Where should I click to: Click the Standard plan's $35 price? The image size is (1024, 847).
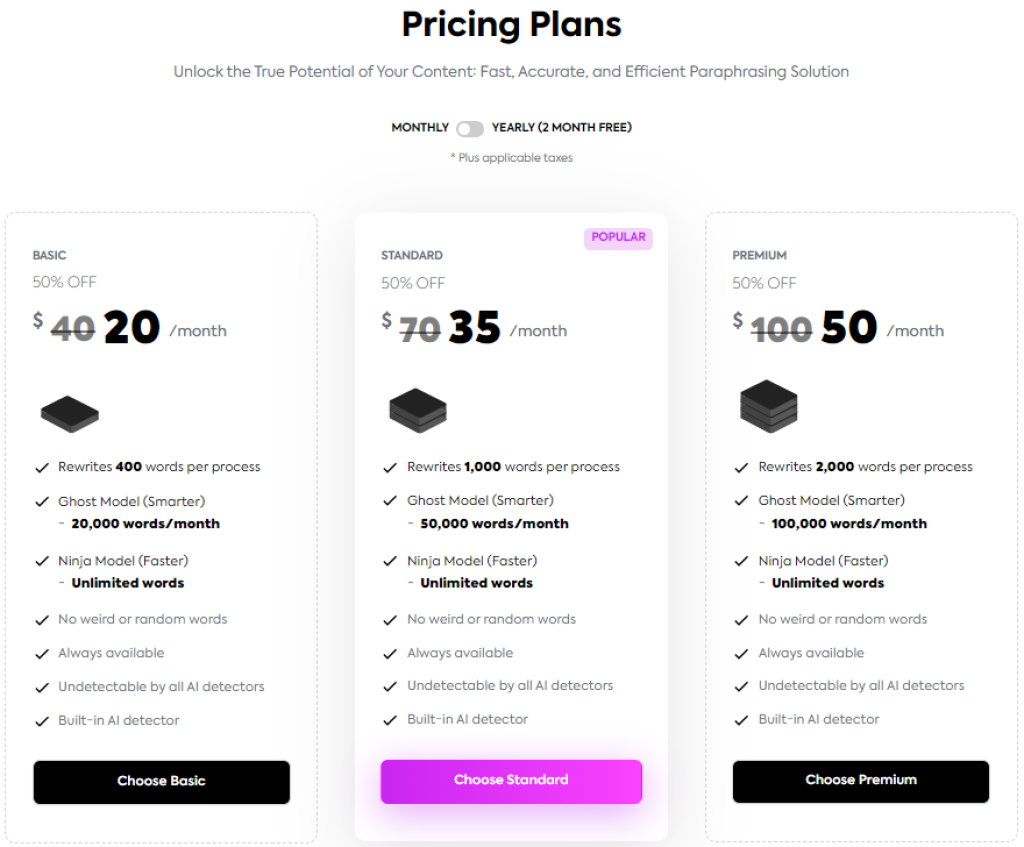[x=475, y=328]
